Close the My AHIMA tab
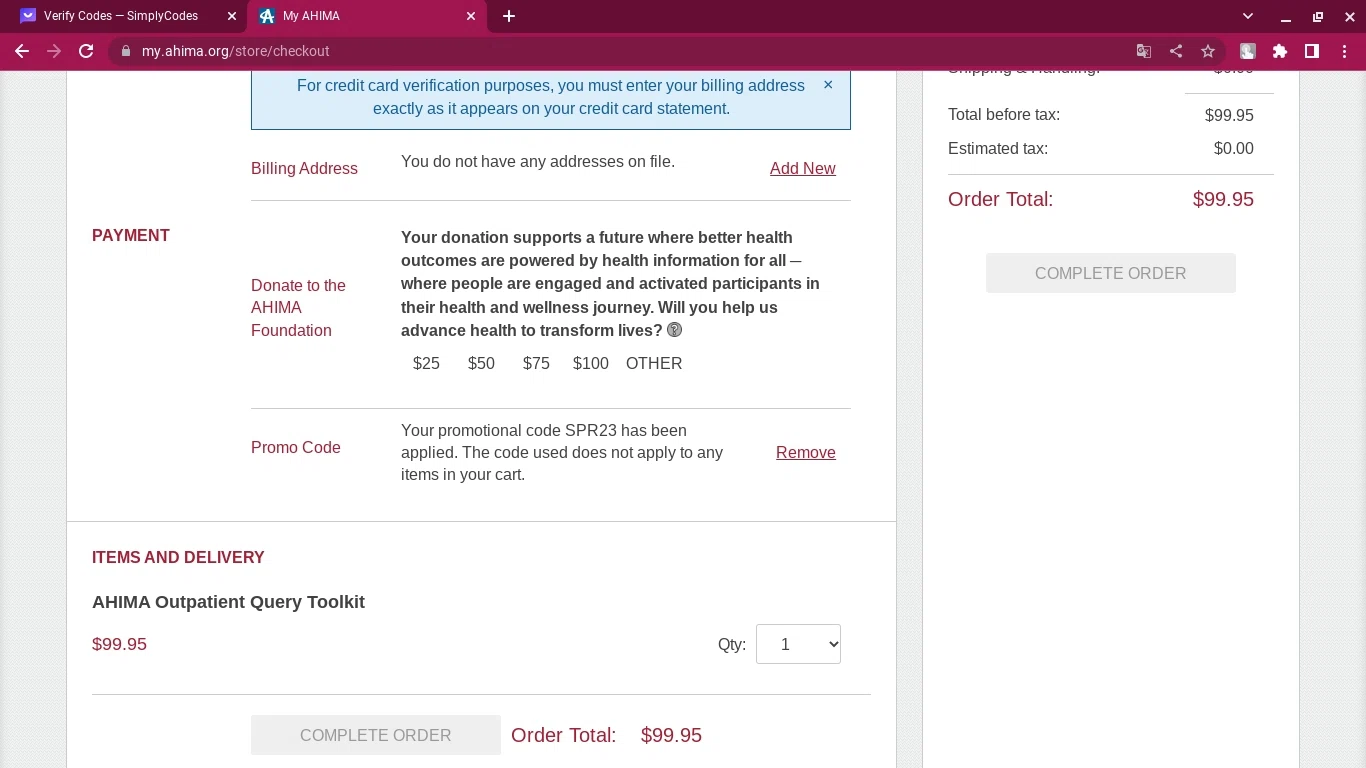Screen dimensions: 1366x768 coord(472,16)
